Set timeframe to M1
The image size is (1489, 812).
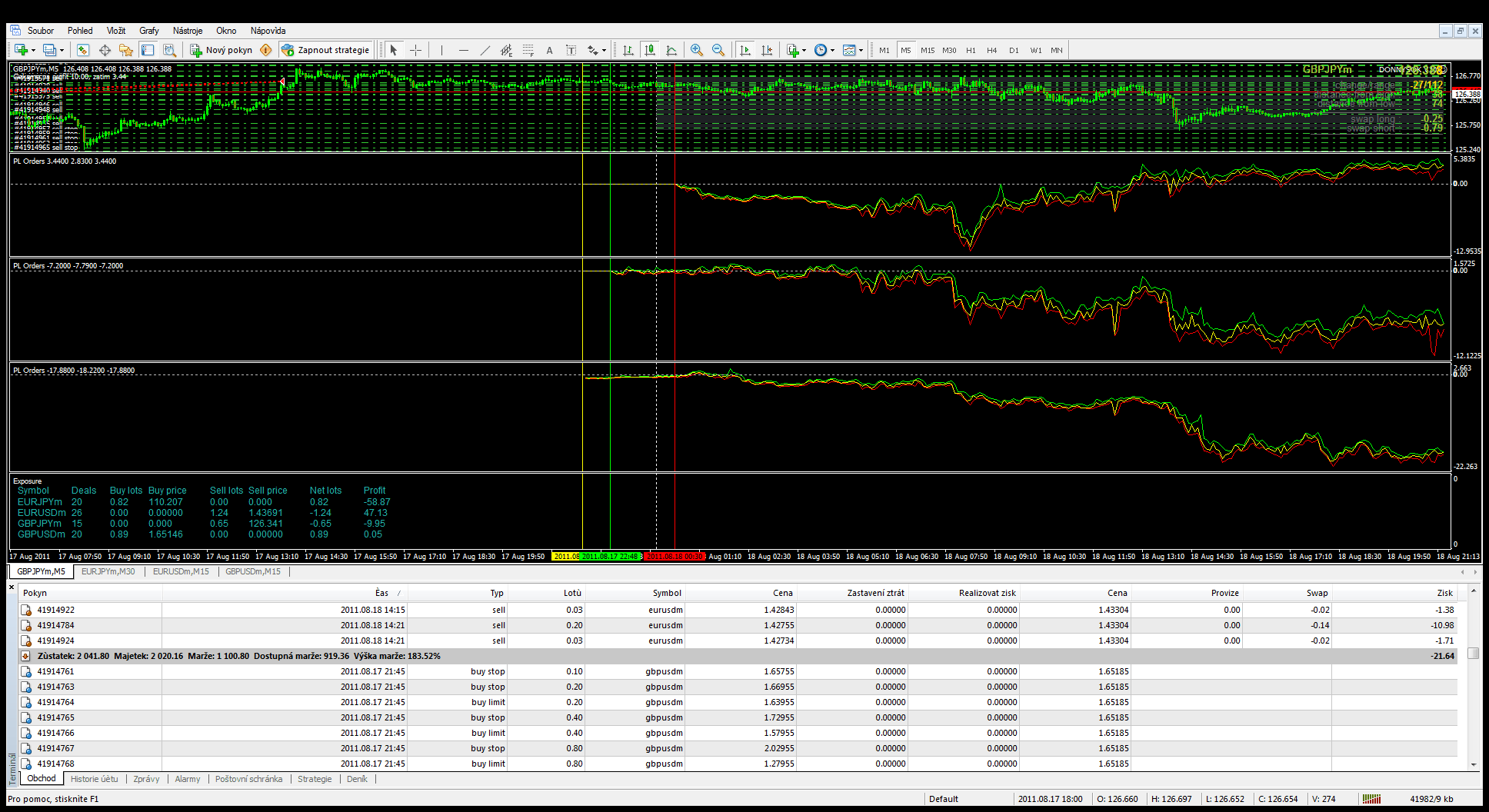point(884,50)
